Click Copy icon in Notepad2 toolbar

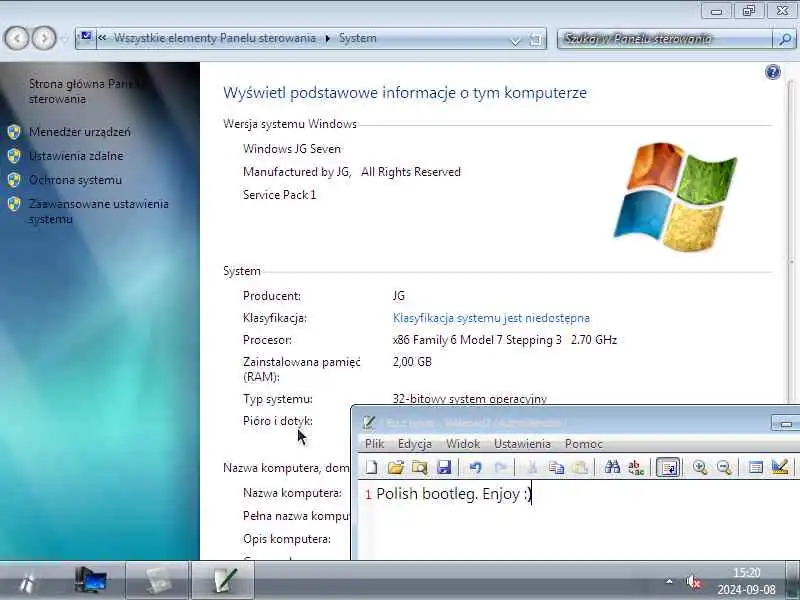556,467
